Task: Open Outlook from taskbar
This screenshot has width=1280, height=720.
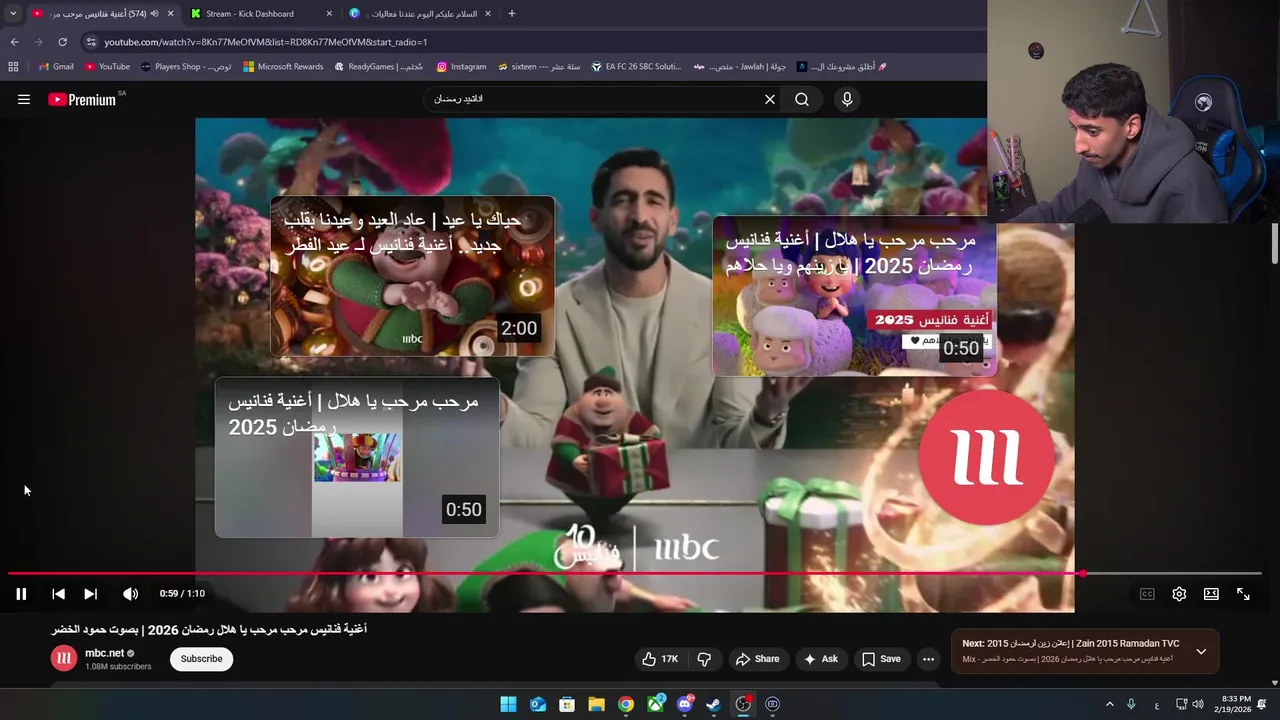Action: tap(538, 704)
